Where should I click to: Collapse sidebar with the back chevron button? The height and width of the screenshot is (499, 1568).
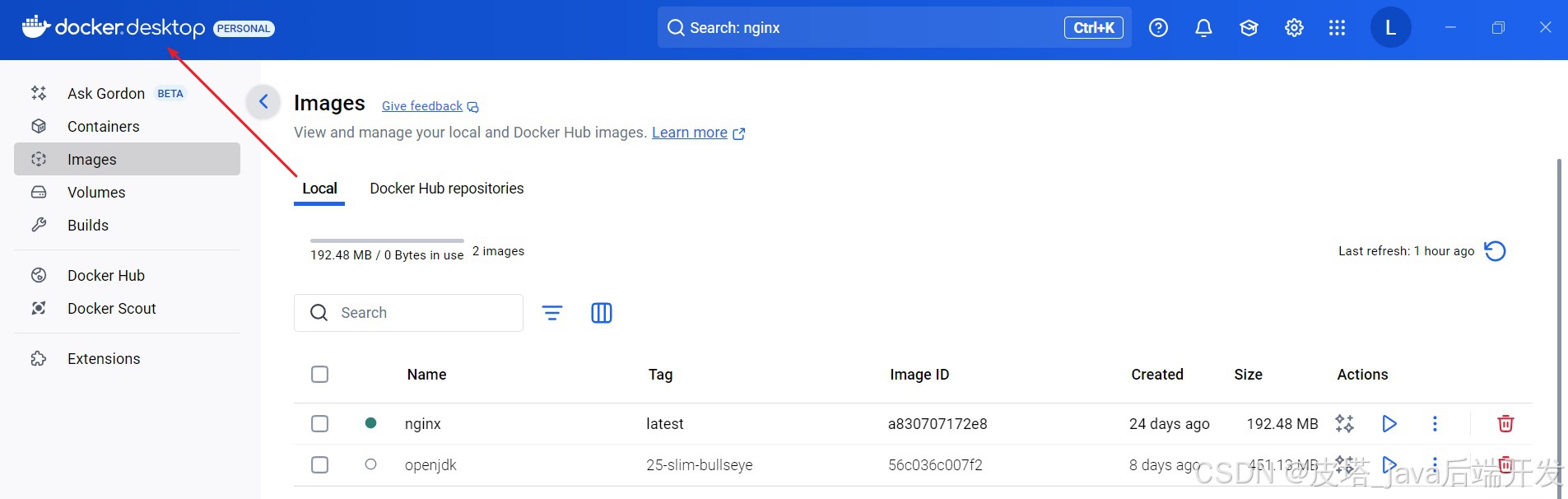[263, 101]
